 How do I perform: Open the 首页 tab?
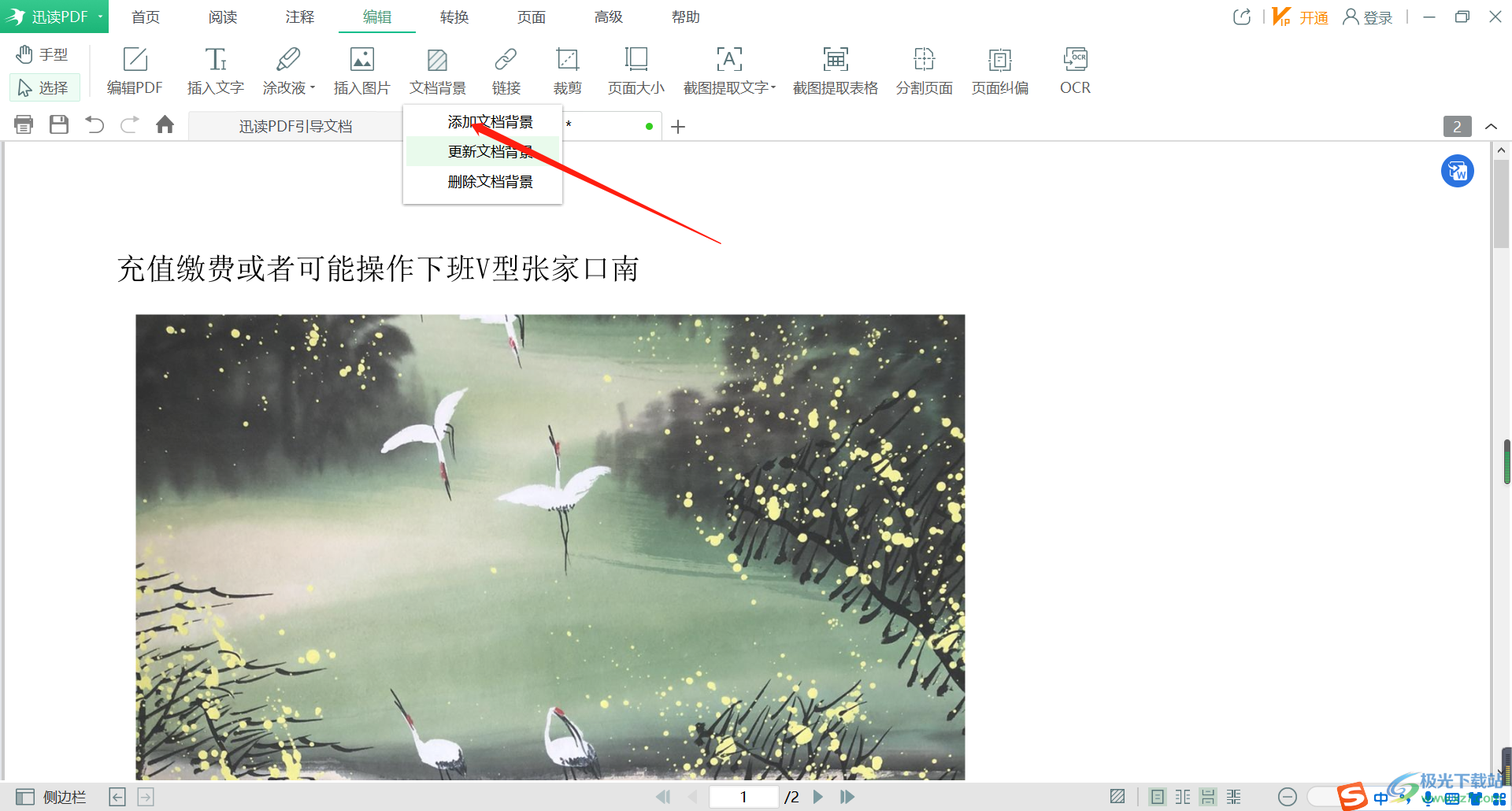[146, 17]
